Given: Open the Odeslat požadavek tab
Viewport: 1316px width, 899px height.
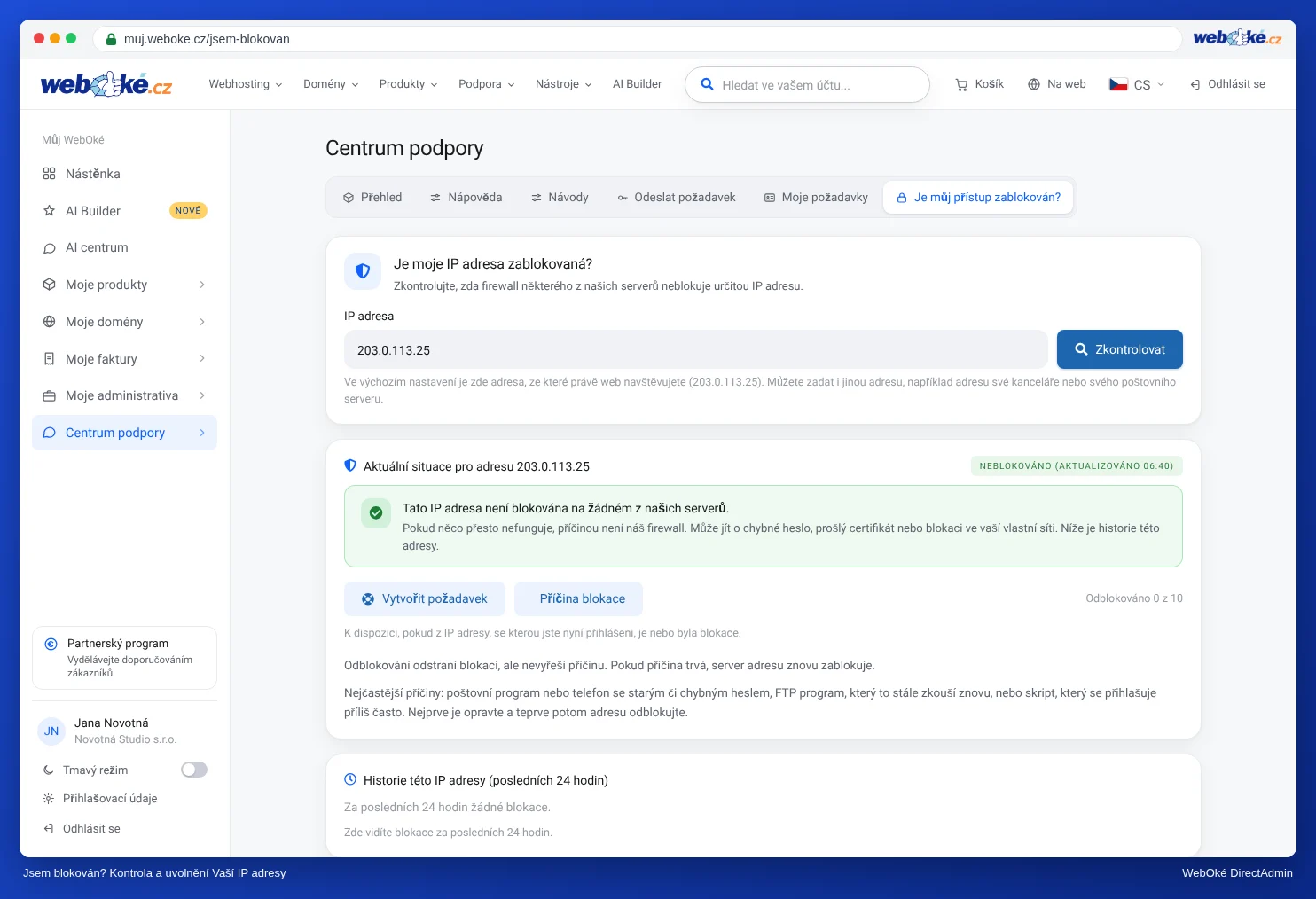Looking at the screenshot, I should click(677, 198).
